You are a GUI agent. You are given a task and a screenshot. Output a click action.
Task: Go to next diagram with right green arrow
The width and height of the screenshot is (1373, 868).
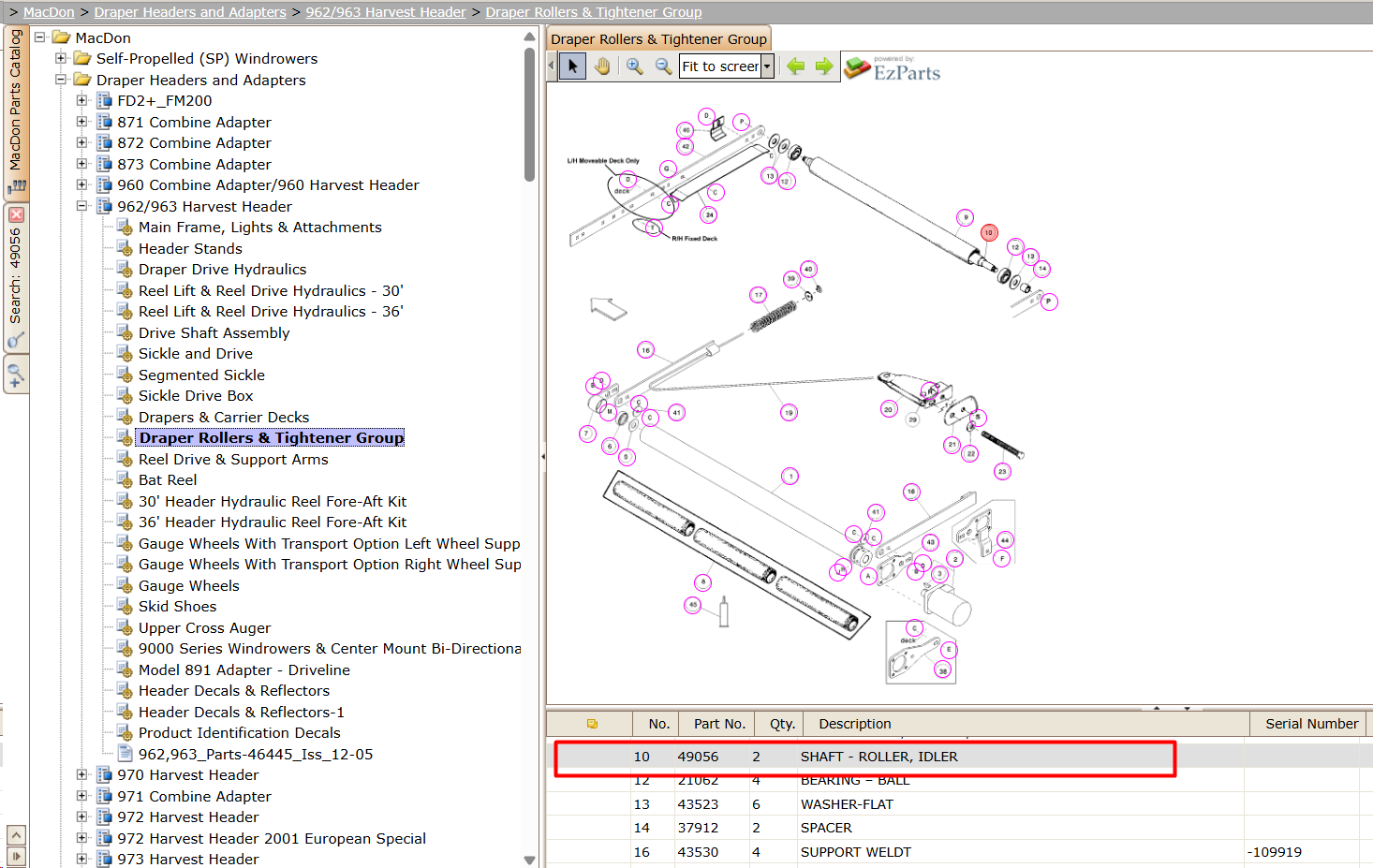click(824, 66)
